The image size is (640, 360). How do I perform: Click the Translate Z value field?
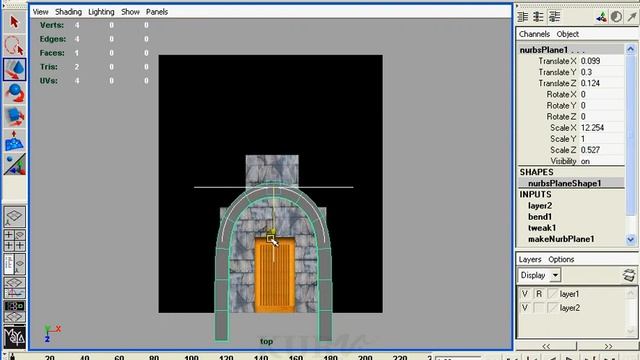(601, 83)
